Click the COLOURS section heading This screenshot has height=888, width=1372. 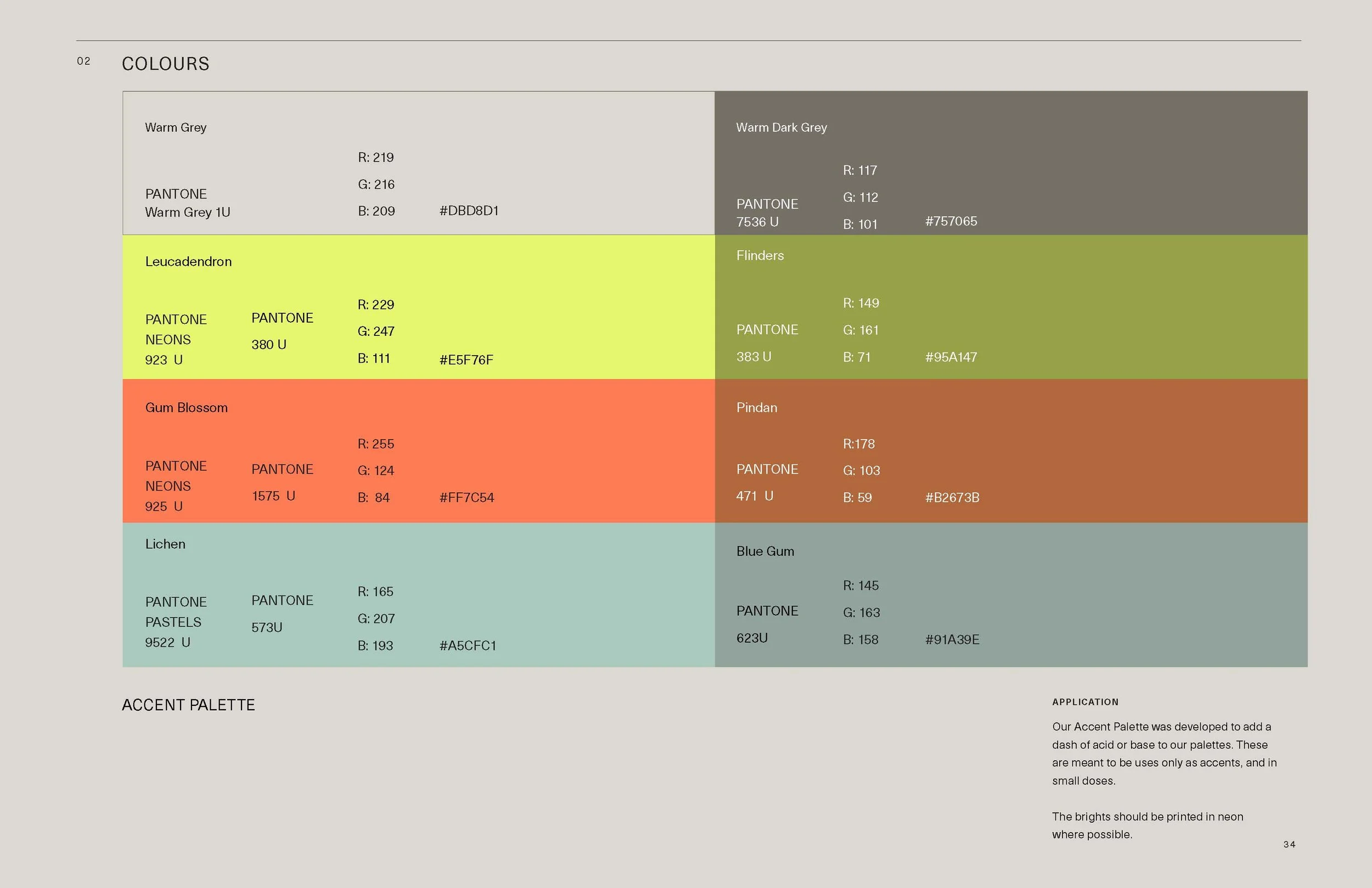165,64
